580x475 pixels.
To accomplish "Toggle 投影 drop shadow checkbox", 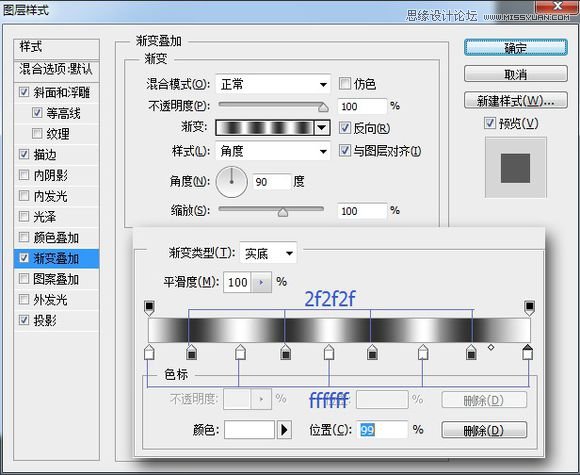I will point(24,320).
